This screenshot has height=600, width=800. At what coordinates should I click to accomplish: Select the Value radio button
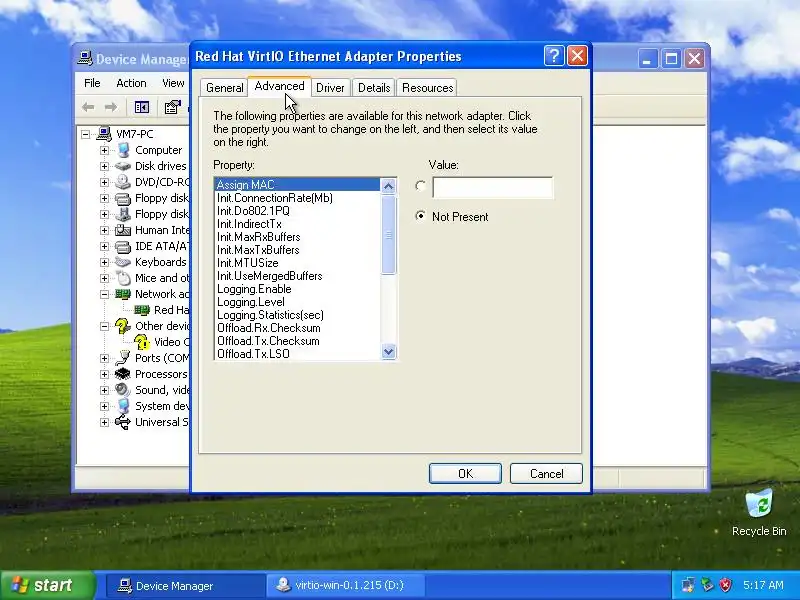[420, 186]
